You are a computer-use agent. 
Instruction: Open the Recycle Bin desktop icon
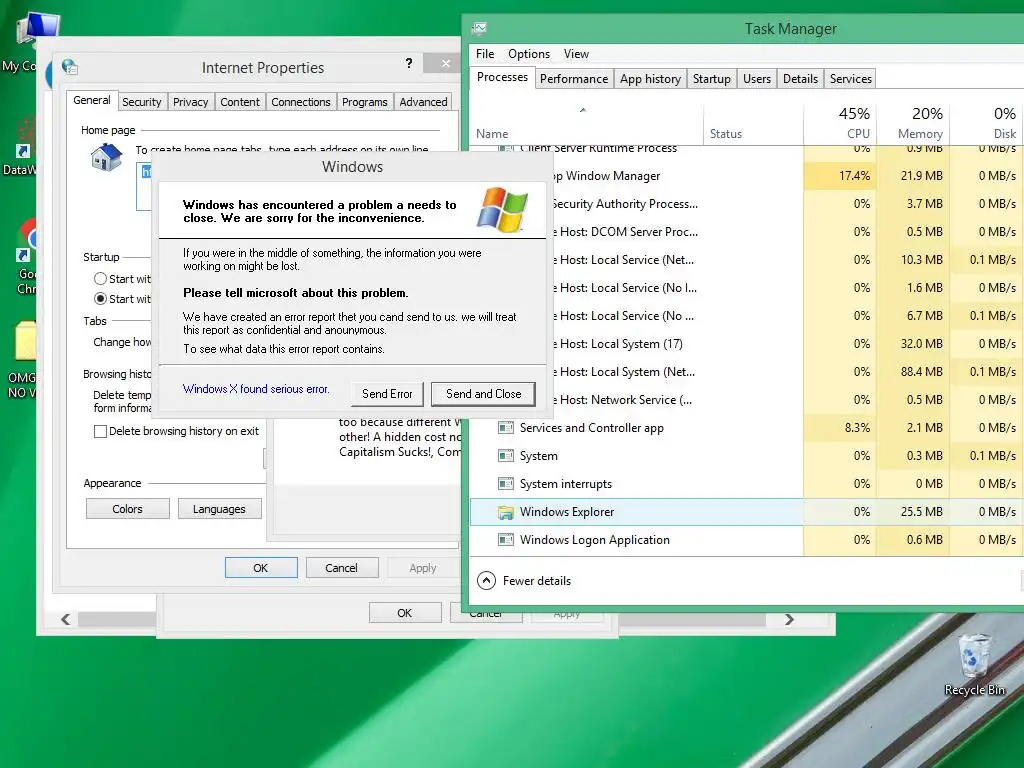tap(974, 665)
